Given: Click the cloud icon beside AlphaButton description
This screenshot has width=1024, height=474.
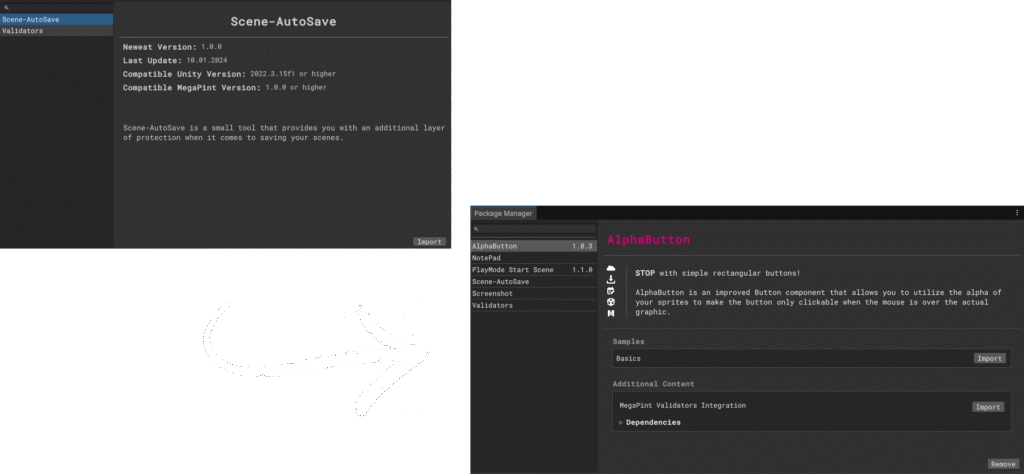Looking at the screenshot, I should pos(611,270).
